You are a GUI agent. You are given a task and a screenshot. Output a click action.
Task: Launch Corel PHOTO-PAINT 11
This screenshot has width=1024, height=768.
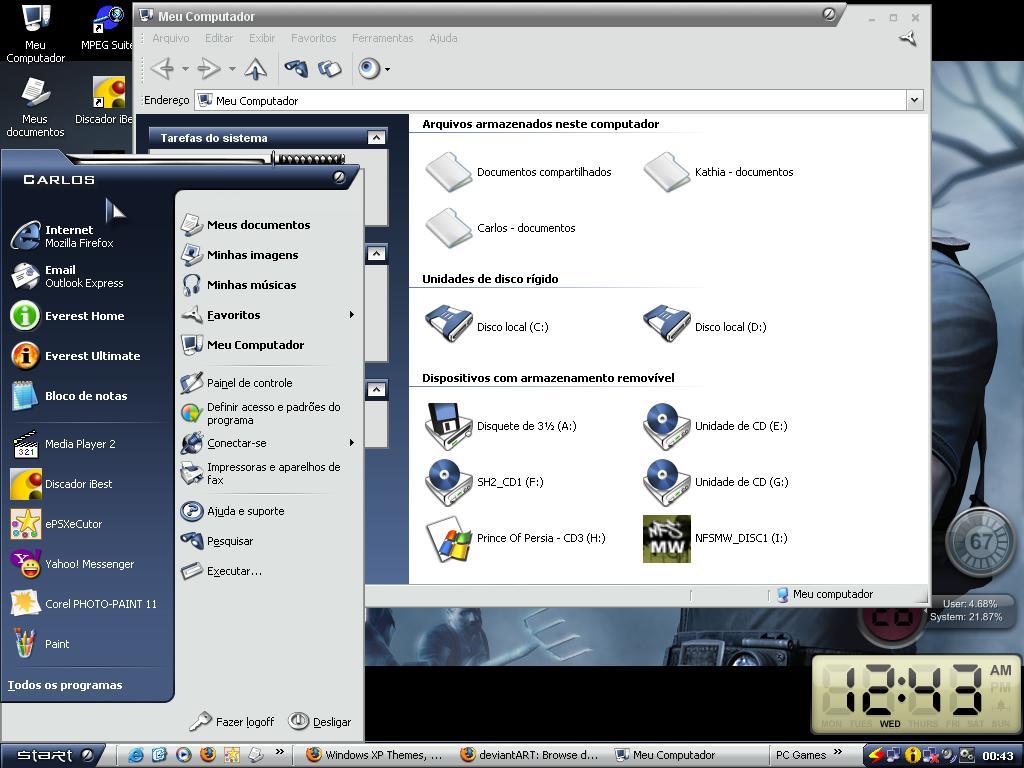click(87, 604)
